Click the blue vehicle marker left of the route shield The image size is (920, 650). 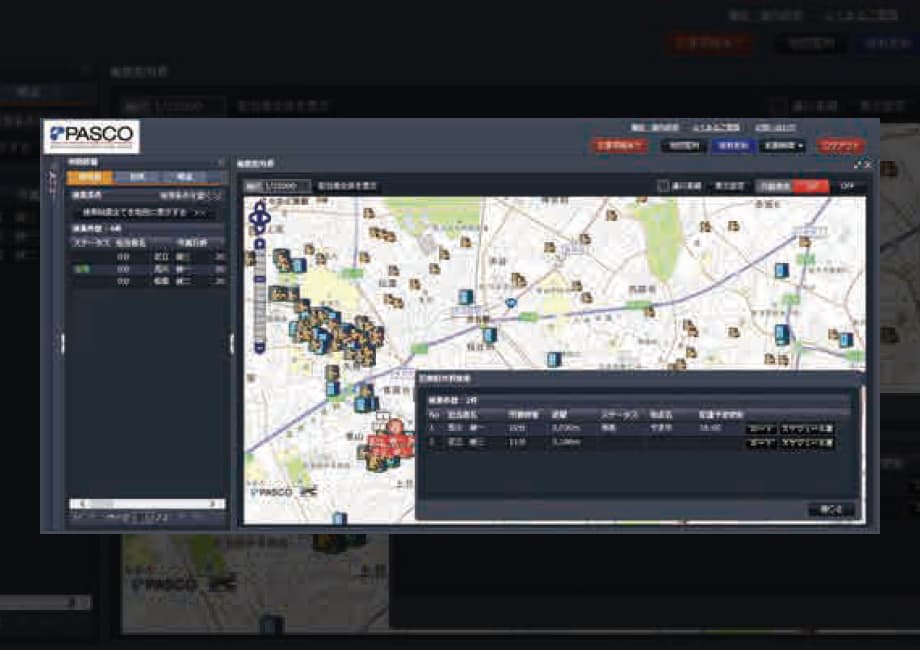click(x=466, y=297)
